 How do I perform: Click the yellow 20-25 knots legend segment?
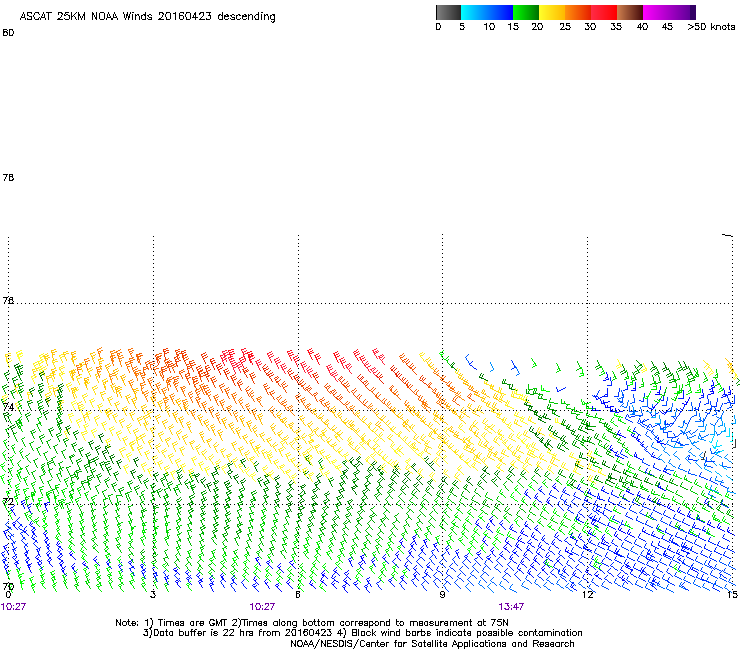tap(552, 12)
